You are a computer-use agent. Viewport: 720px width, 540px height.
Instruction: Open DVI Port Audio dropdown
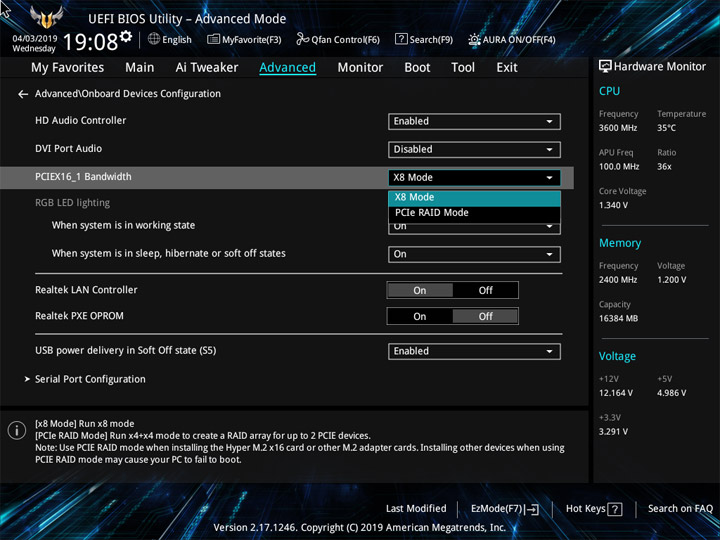coord(474,149)
